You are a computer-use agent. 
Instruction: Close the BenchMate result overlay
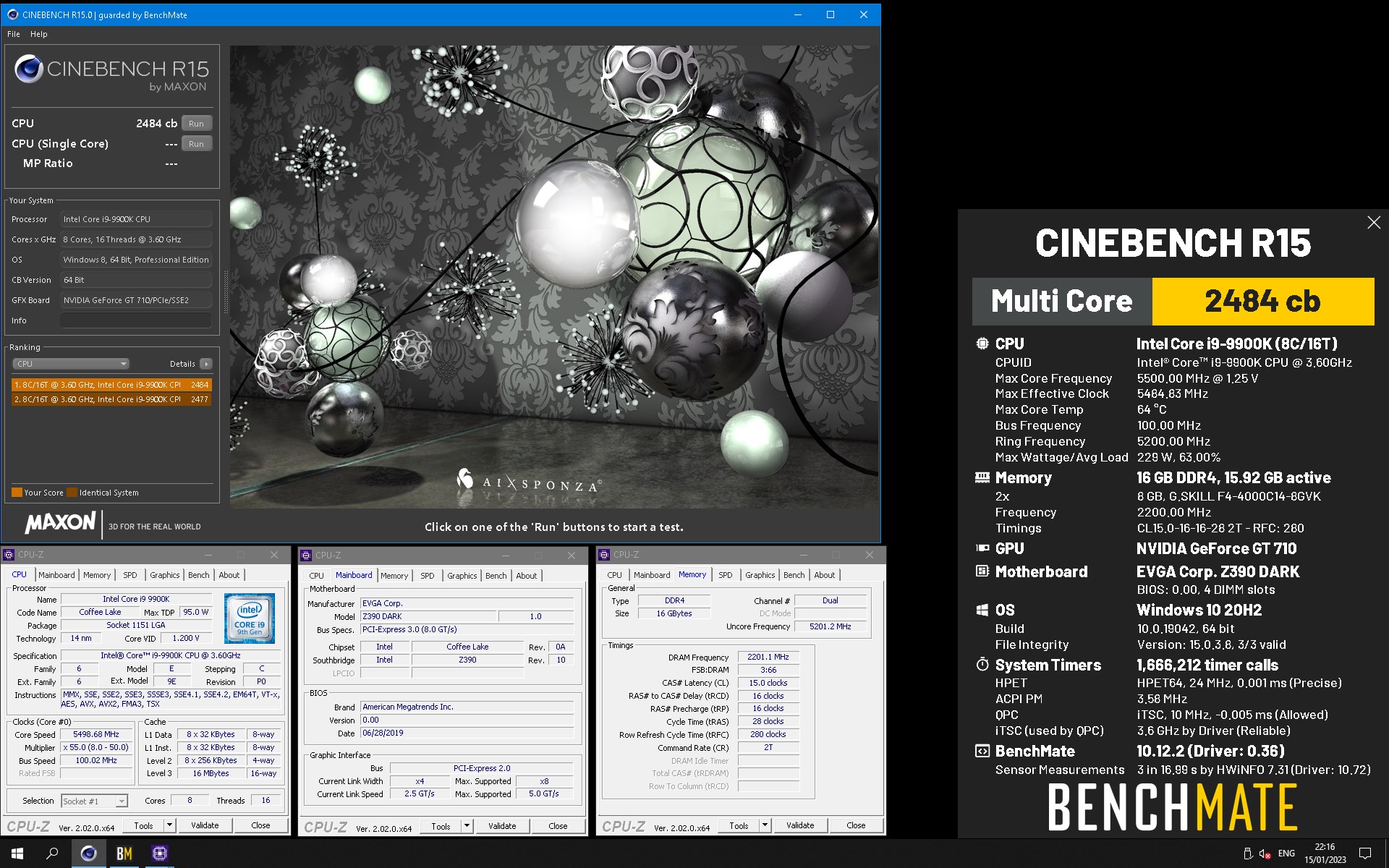1374,223
